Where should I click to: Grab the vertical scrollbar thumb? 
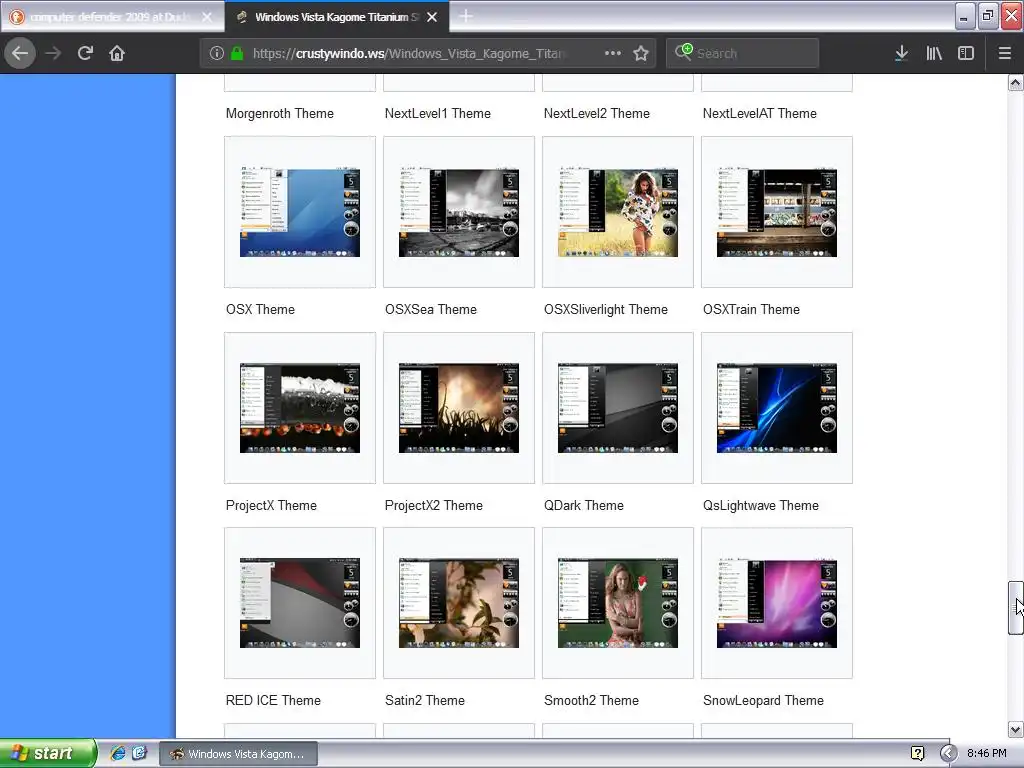click(1015, 607)
